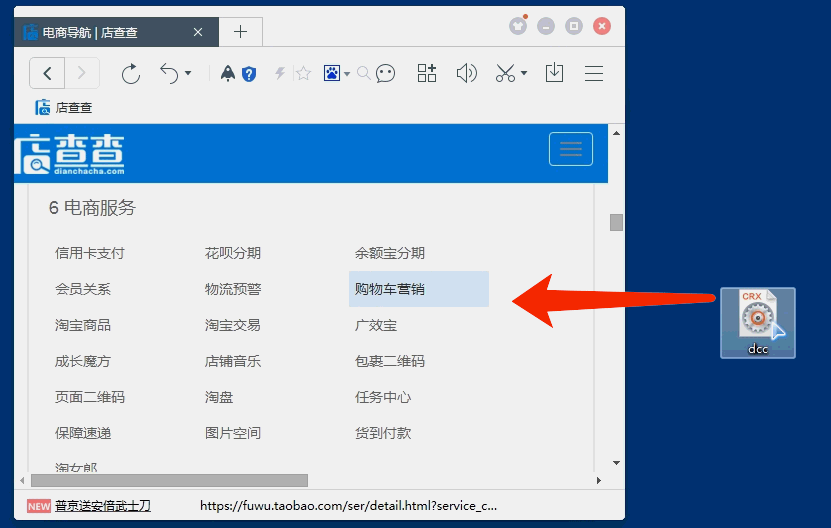Click the vertical scrollbar up arrow
This screenshot has height=528, width=831.
coord(616,133)
